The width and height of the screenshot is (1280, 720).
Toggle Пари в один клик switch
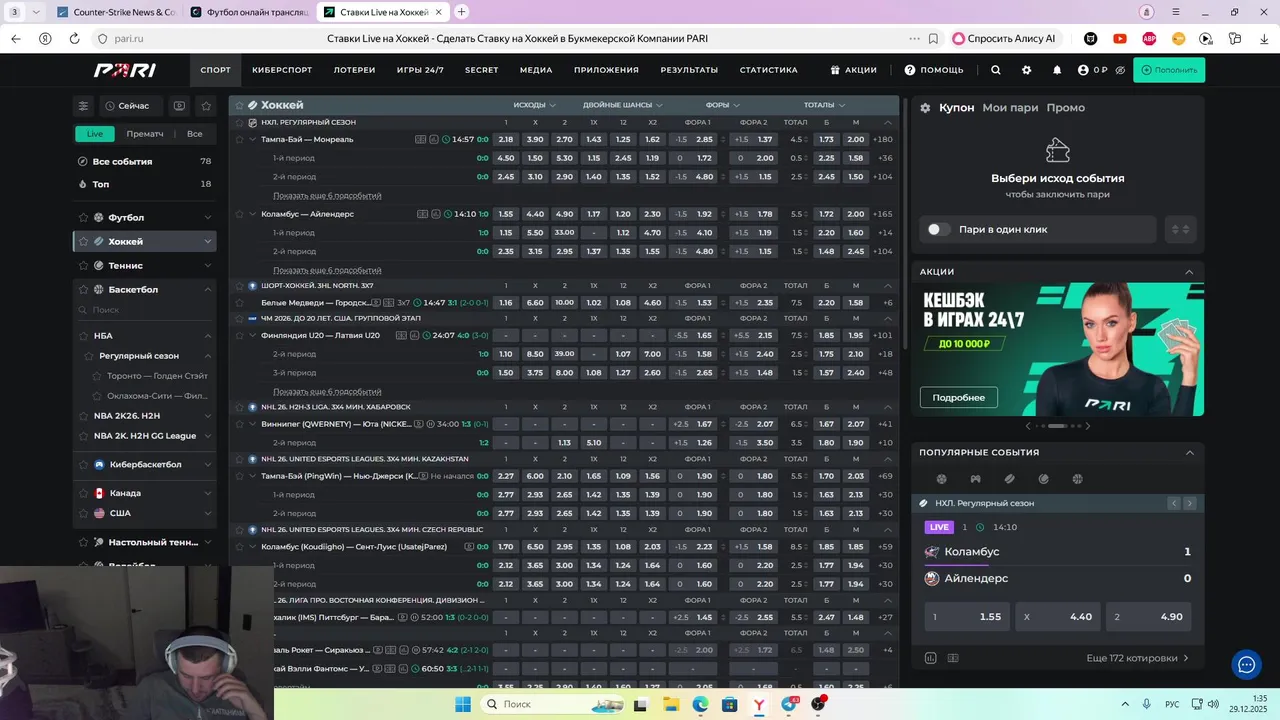[x=938, y=229]
